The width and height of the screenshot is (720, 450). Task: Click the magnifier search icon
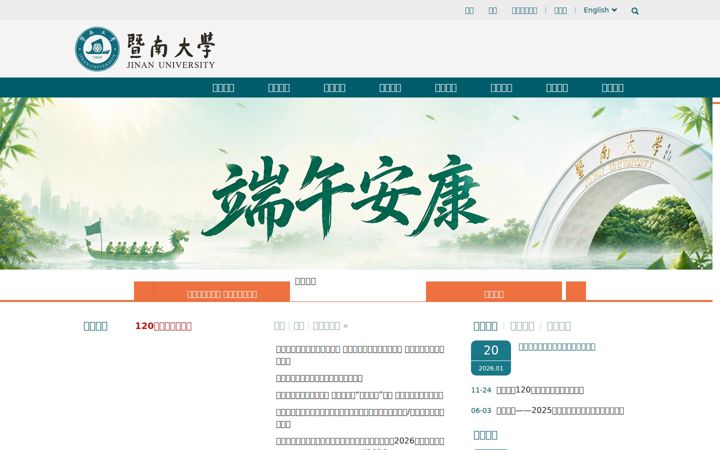(x=635, y=11)
